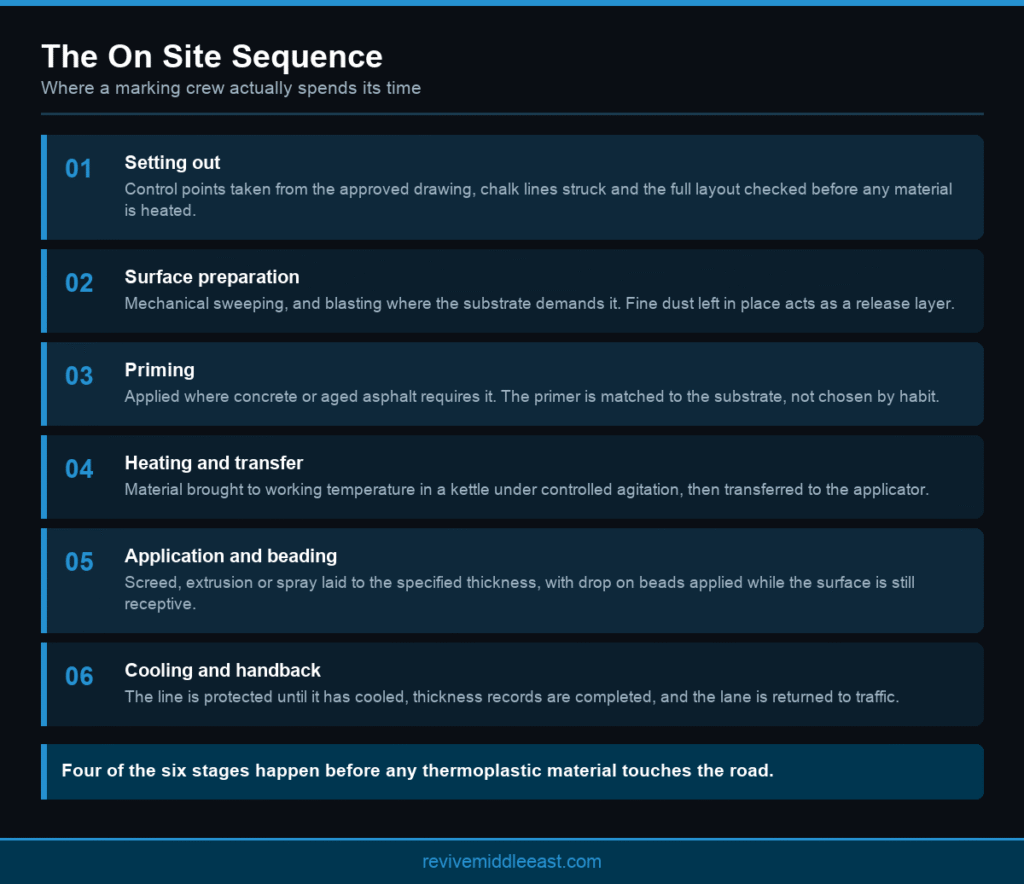Click The On Site Sequence title
1024x884 pixels.
pyautogui.click(x=212, y=56)
